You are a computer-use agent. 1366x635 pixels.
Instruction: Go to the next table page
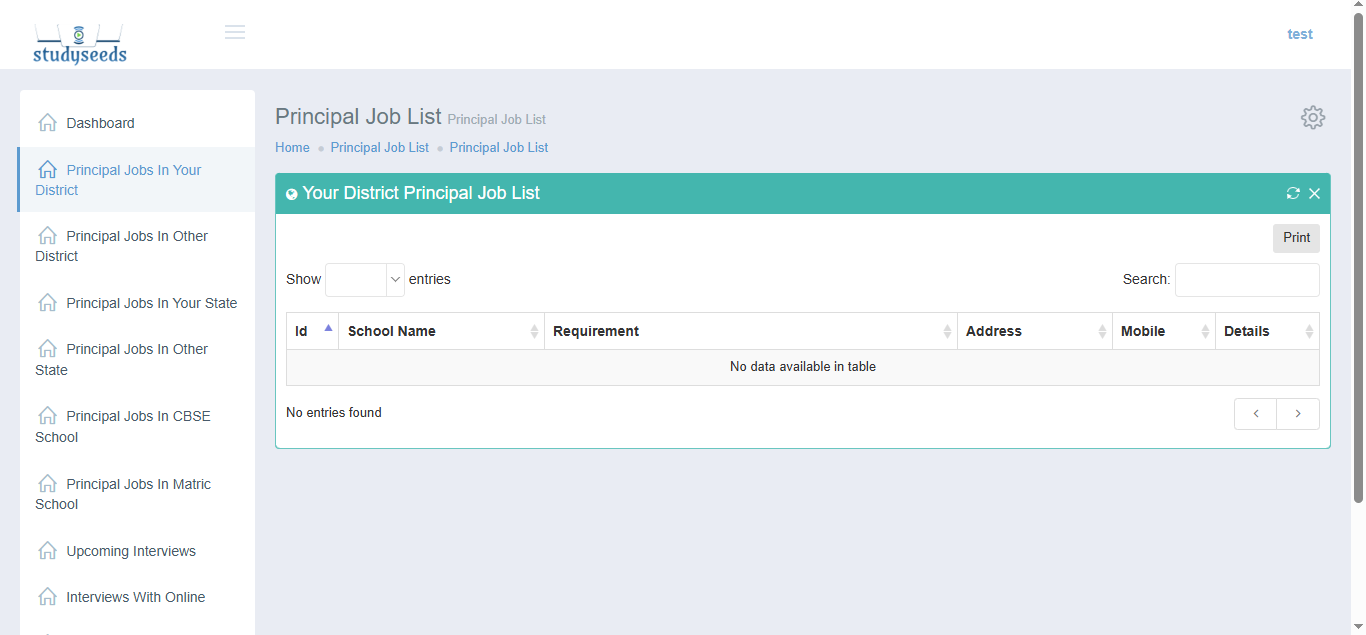click(1298, 414)
